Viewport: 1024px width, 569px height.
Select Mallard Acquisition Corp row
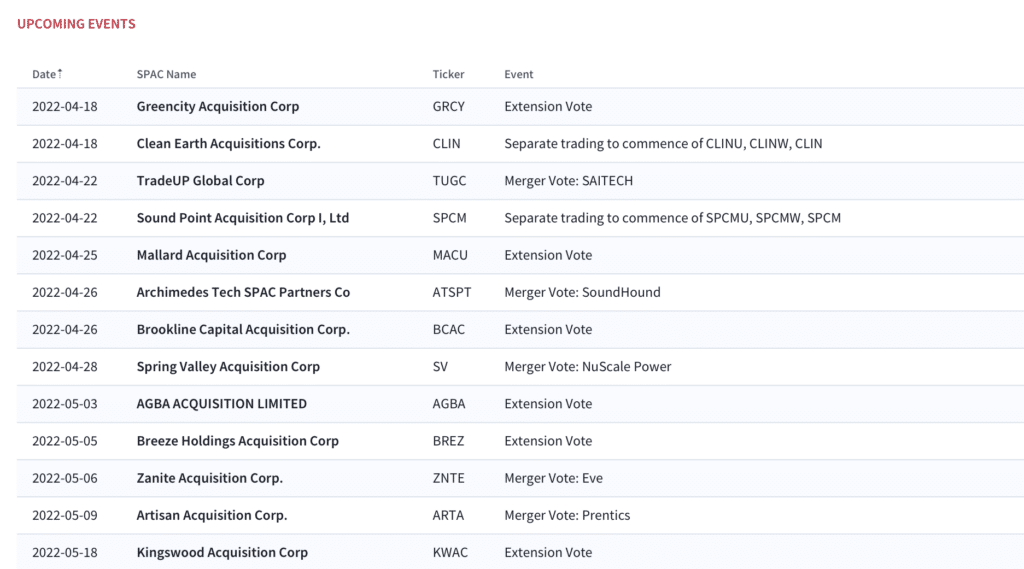point(520,255)
